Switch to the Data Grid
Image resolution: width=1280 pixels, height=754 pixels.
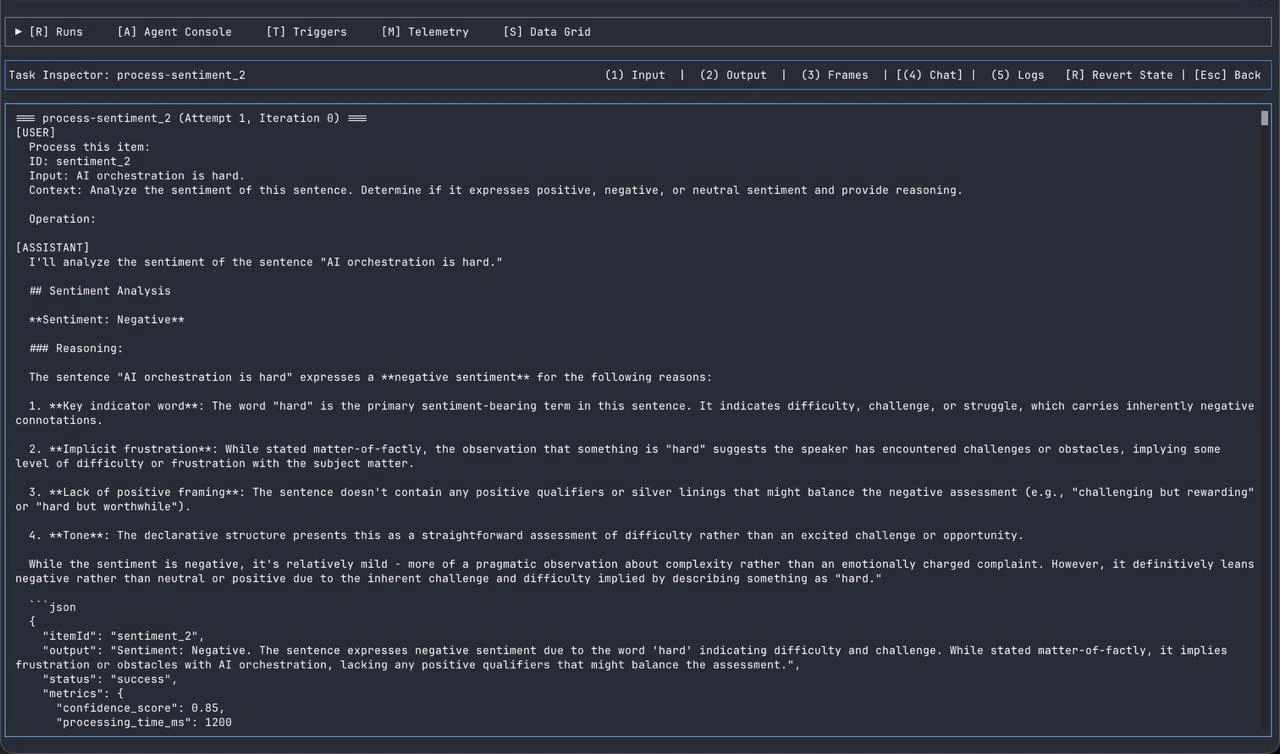[x=547, y=31]
